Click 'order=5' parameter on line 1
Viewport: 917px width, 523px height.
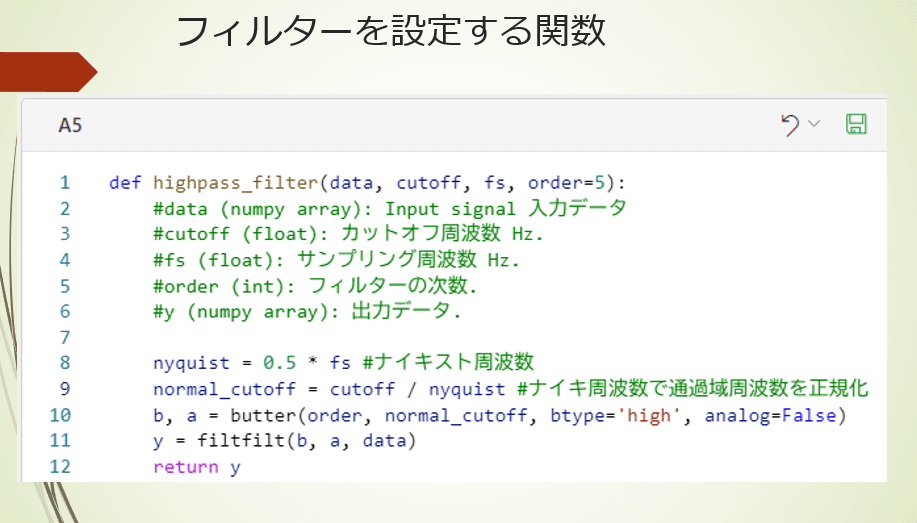(x=567, y=183)
